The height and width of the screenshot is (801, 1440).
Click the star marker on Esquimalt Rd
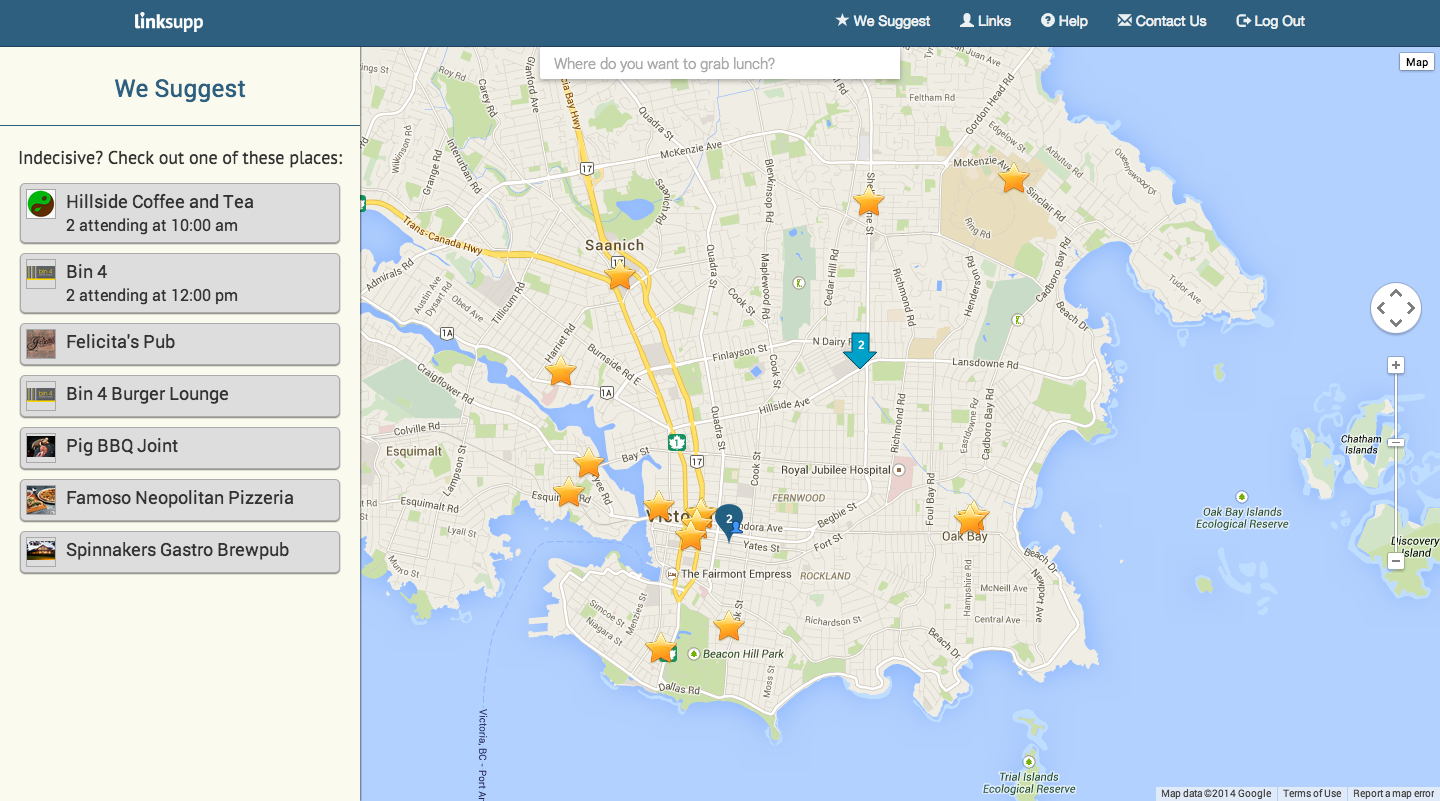[x=568, y=491]
